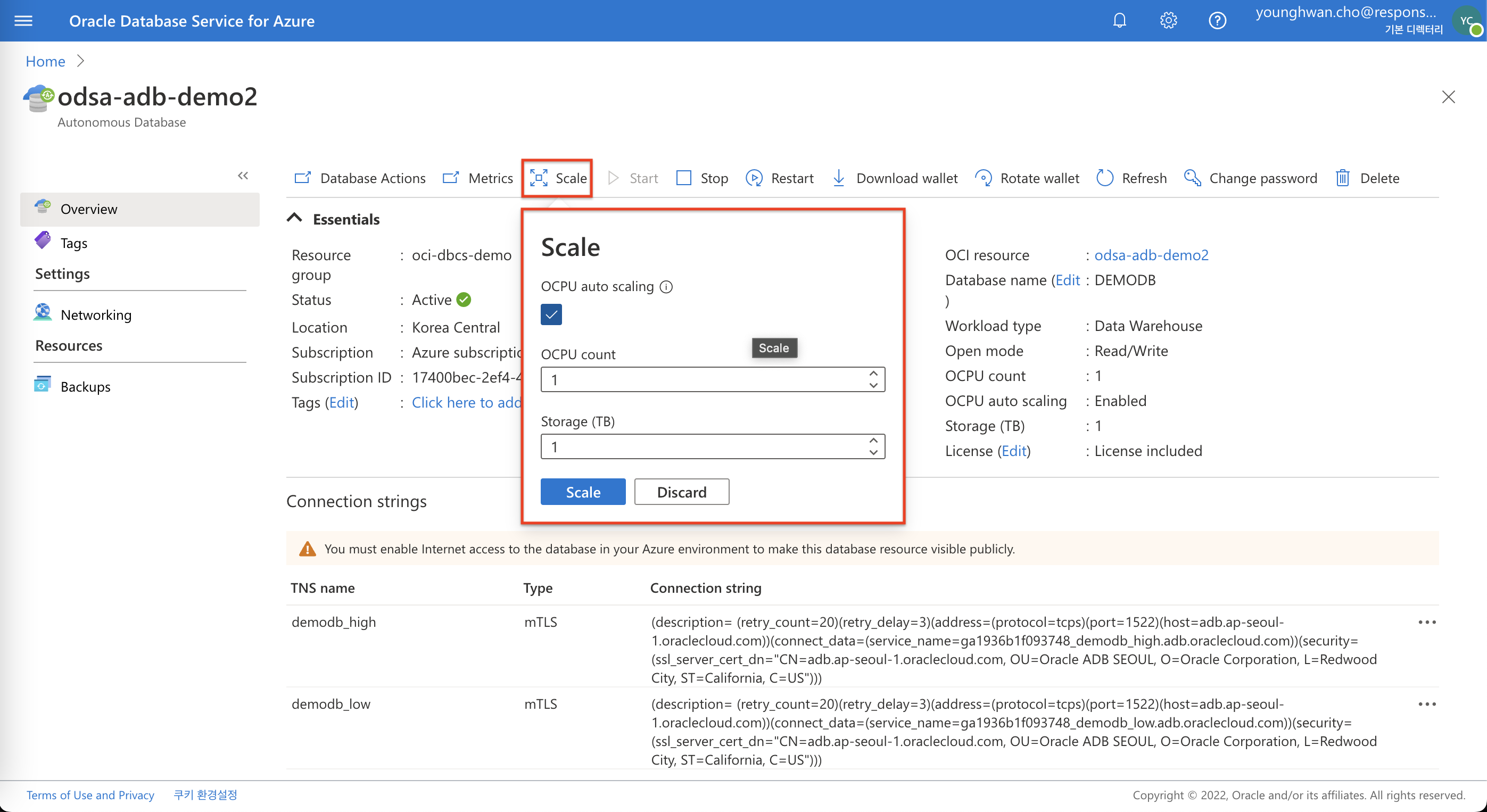
Task: Uncheck the OCPU auto scaling checkbox
Action: (x=551, y=314)
